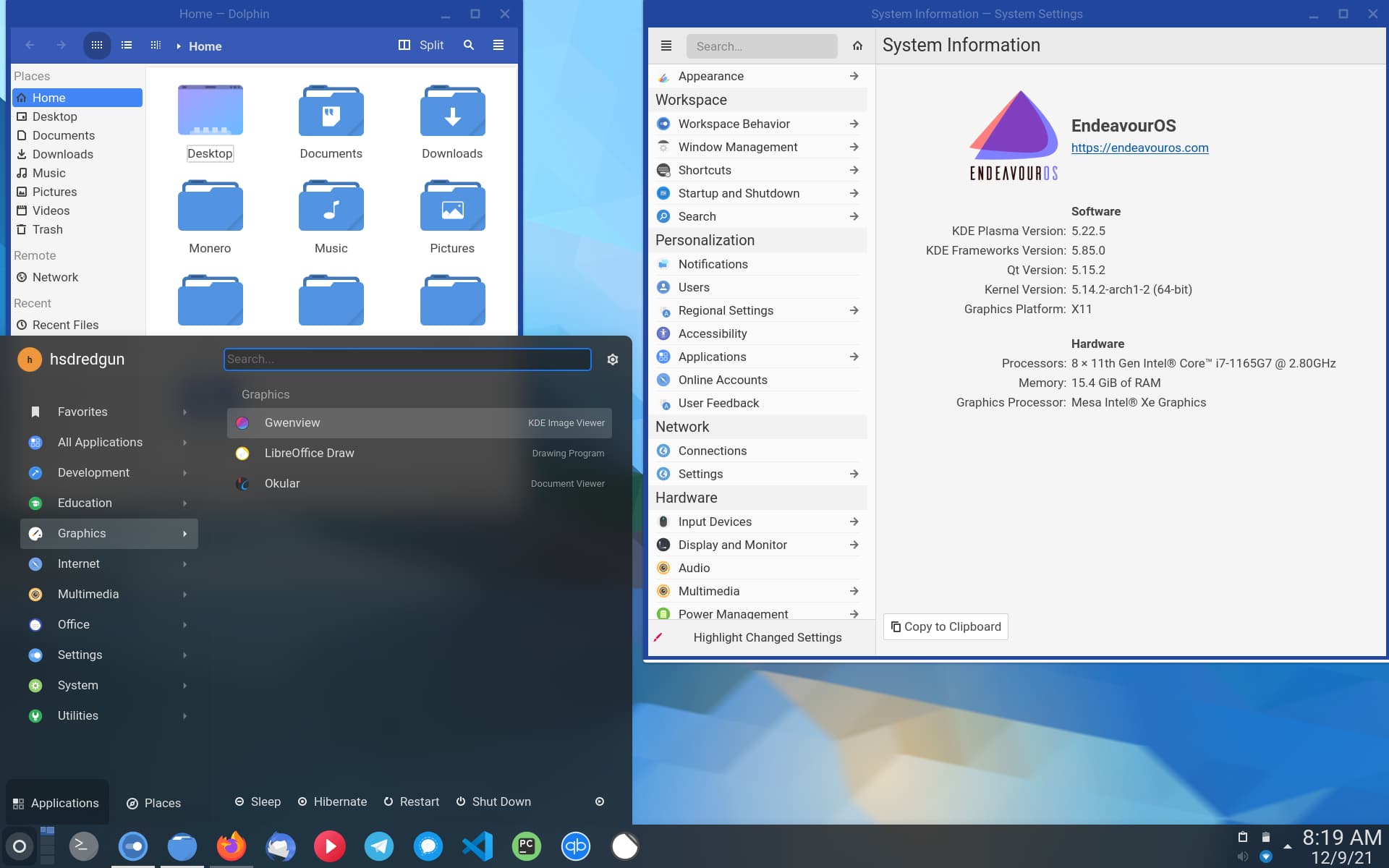1389x868 pixels.
Task: Expand System category in launcher
Action: click(109, 686)
